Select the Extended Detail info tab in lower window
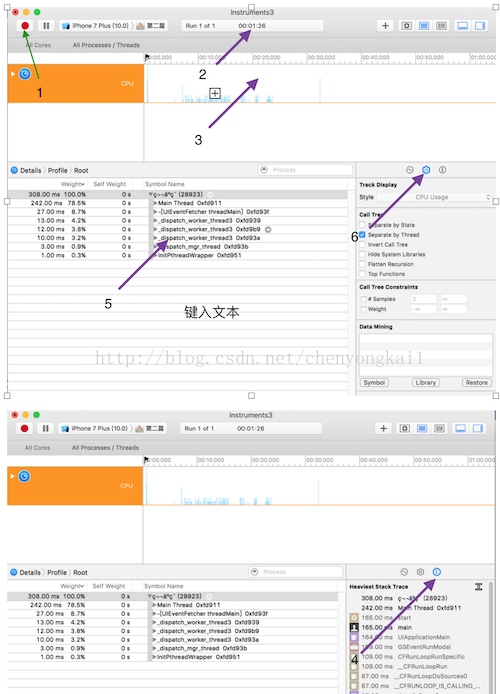This screenshot has height=694, width=500. [x=437, y=572]
